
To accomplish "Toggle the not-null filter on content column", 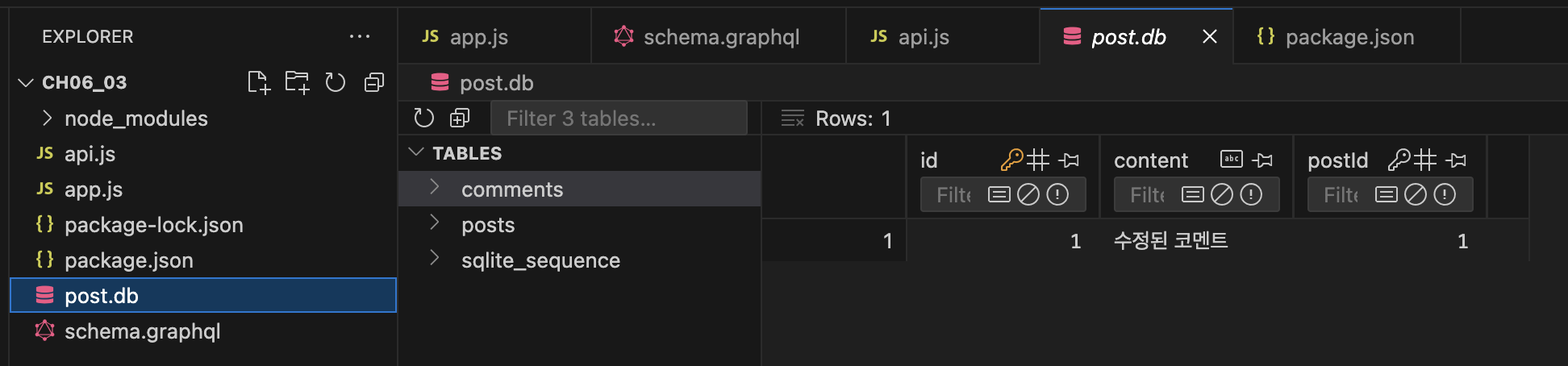I will click(x=1251, y=194).
